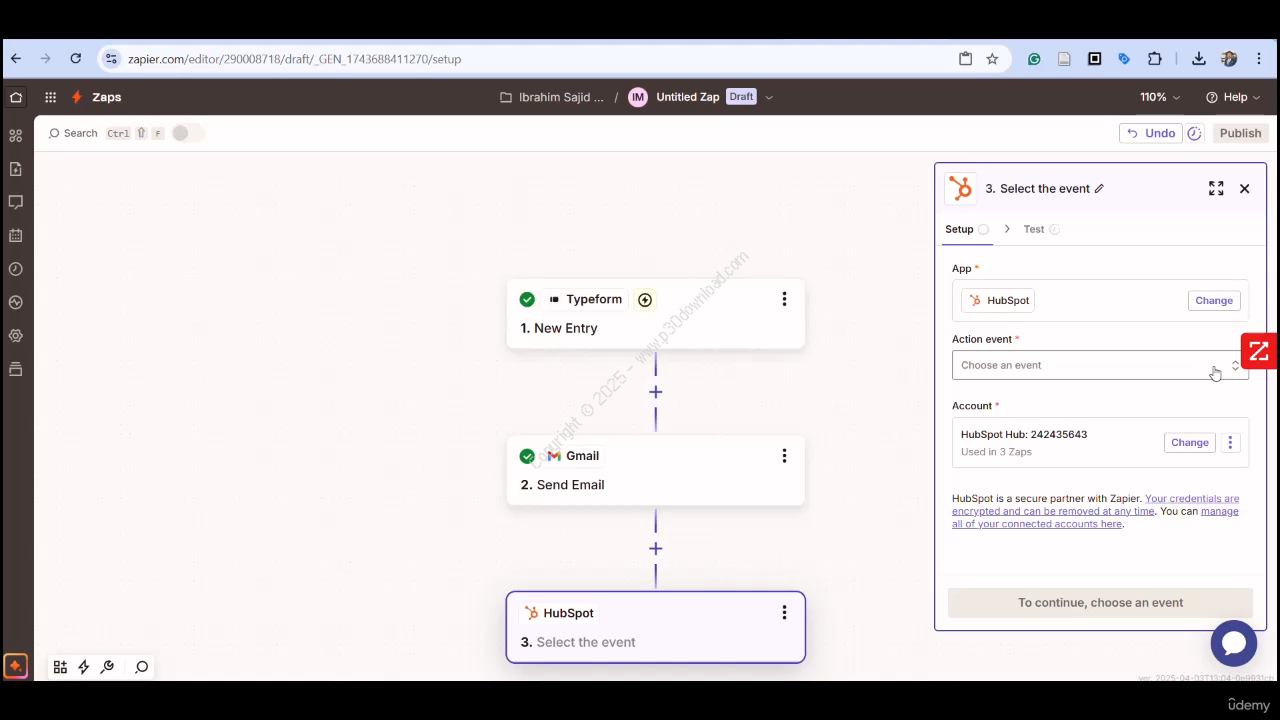Click the red Zapier floating badge
Viewport: 1280px width, 720px height.
[x=1259, y=352]
